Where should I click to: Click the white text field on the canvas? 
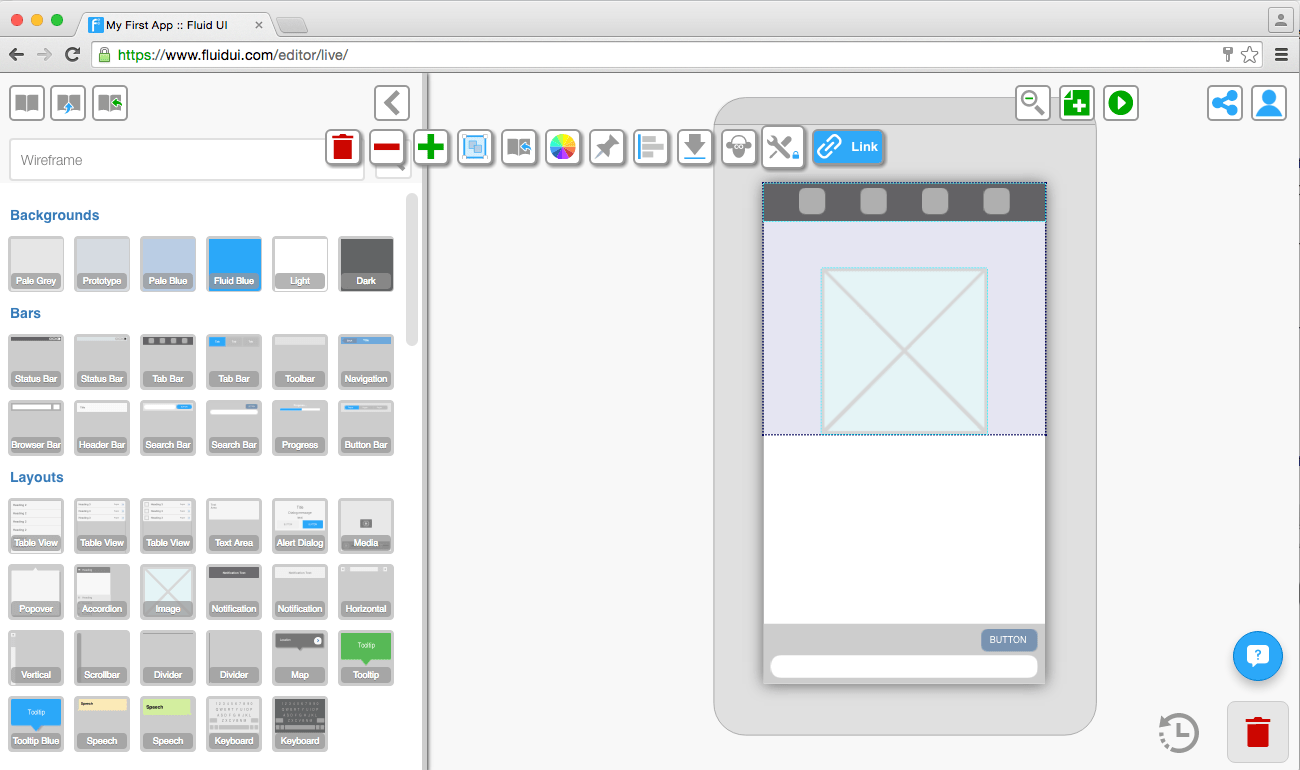904,667
